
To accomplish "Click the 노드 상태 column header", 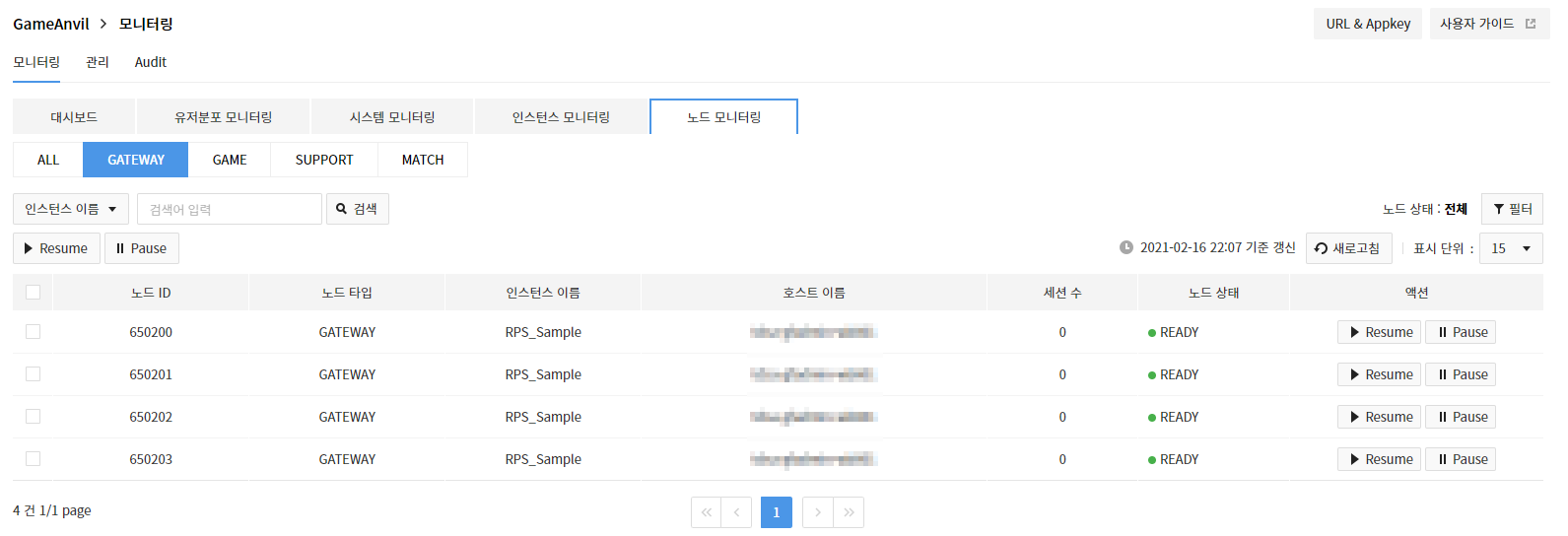I will 1213,293.
